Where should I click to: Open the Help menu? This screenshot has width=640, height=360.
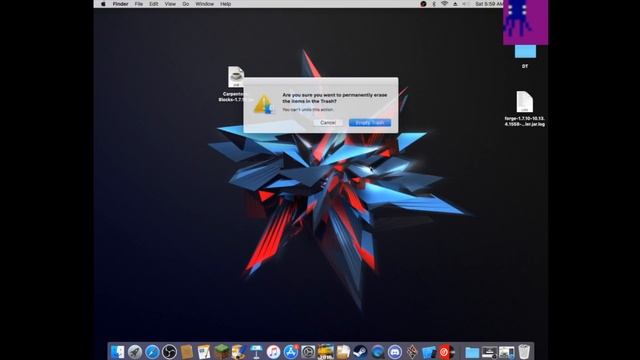pyautogui.click(x=226, y=4)
